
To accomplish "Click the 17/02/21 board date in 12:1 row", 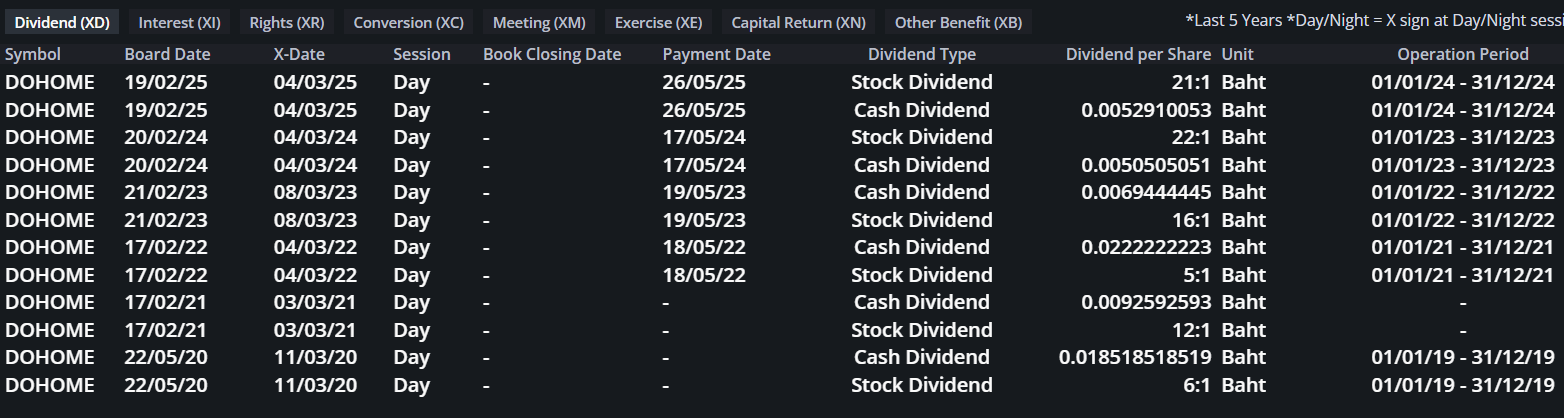I will pos(166,330).
